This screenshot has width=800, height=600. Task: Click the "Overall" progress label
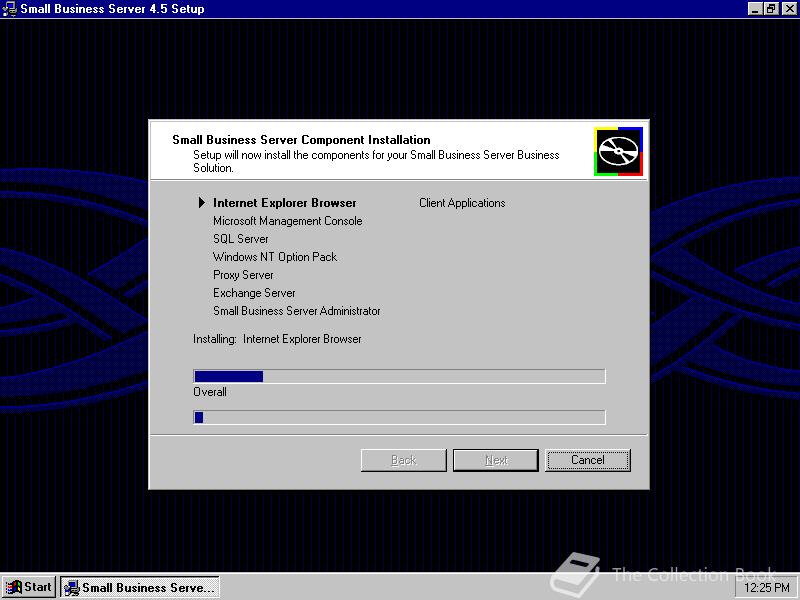210,392
